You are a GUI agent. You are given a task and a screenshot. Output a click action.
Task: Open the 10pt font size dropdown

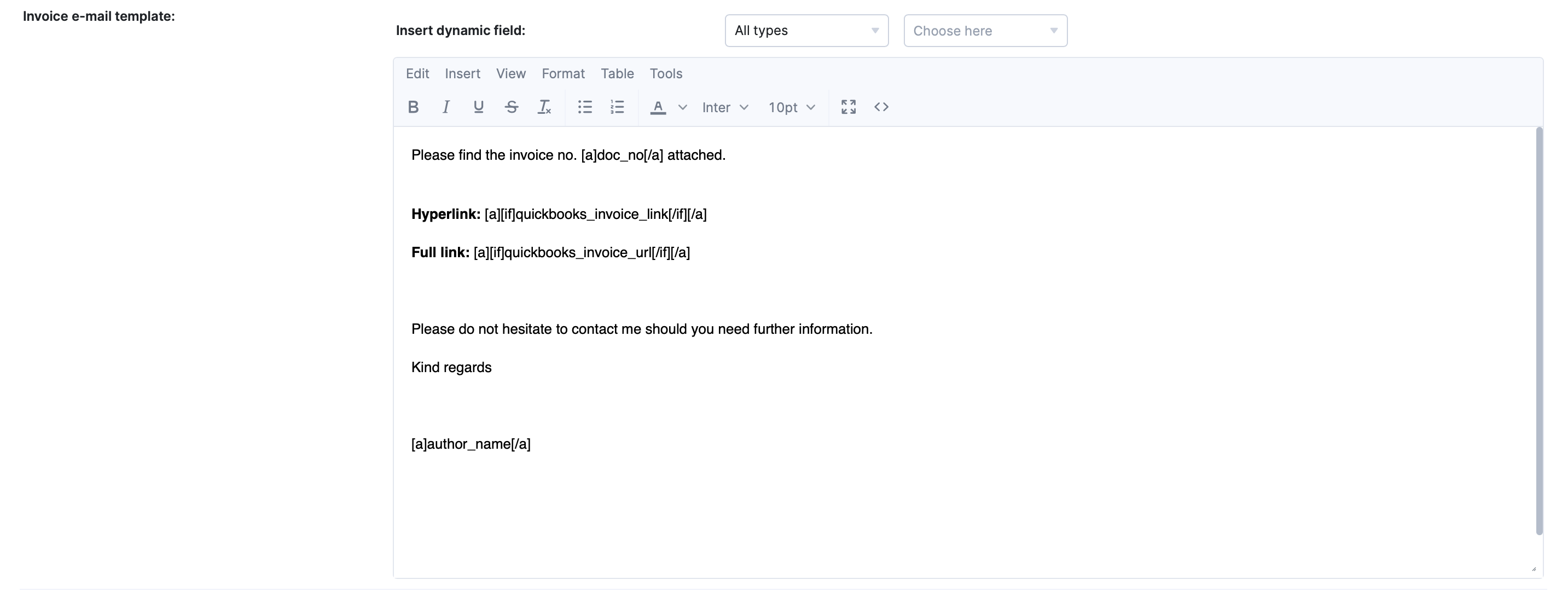pyautogui.click(x=791, y=107)
